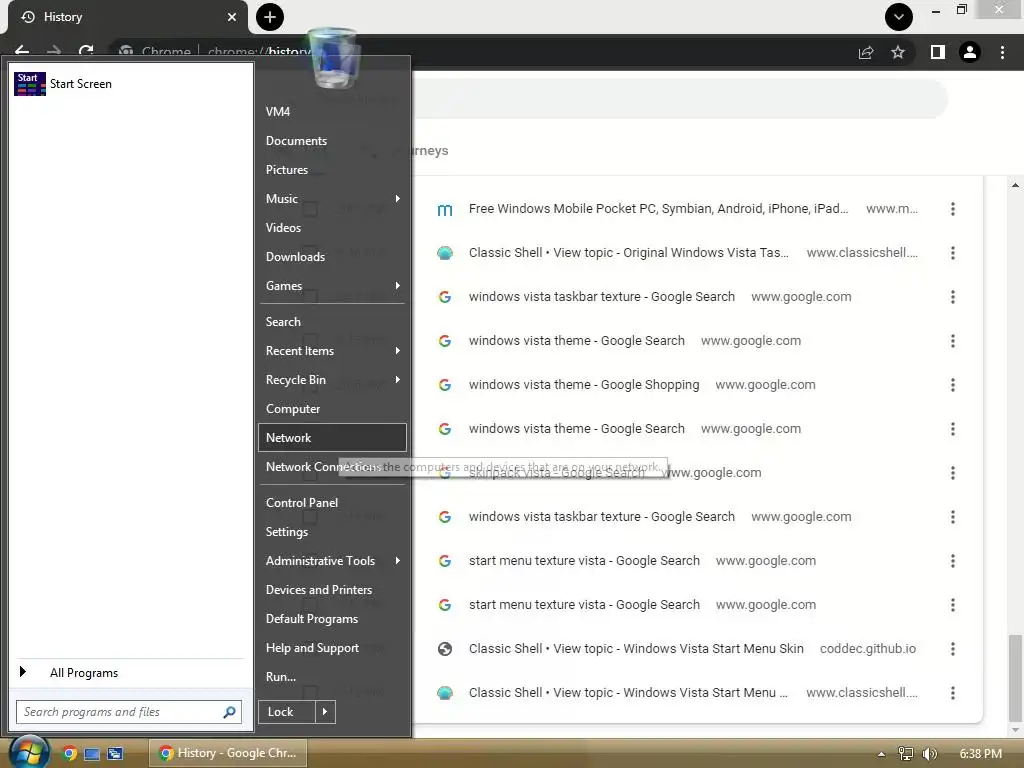Open actions for skinpack vista entry

click(953, 473)
